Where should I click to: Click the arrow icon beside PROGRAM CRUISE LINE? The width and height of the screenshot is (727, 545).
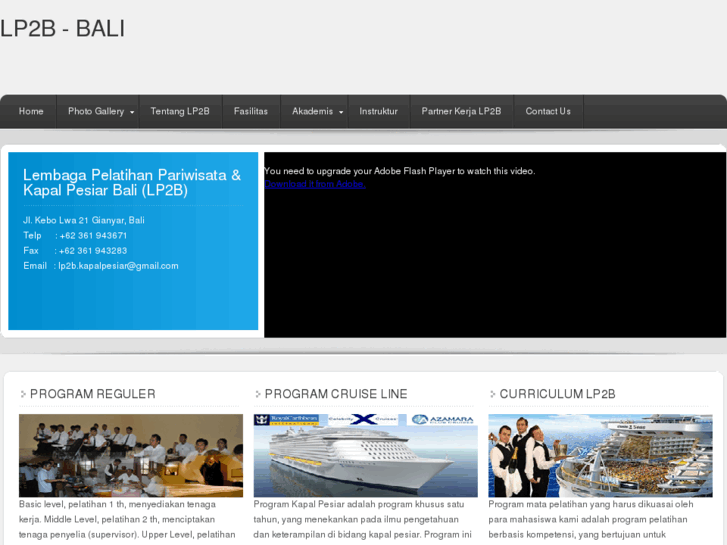(258, 394)
